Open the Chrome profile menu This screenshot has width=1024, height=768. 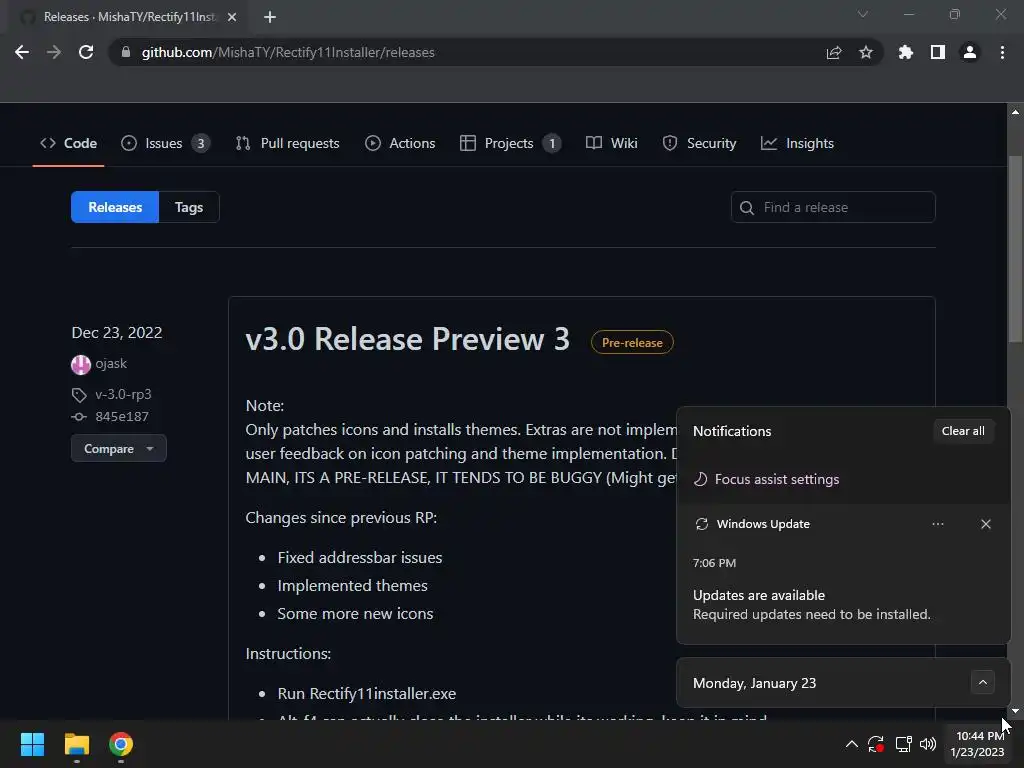970,52
